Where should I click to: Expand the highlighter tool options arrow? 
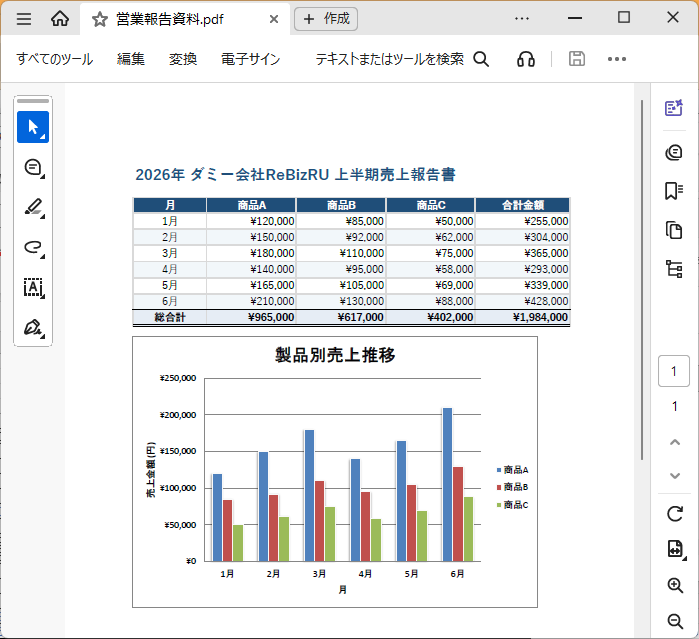coord(43,217)
